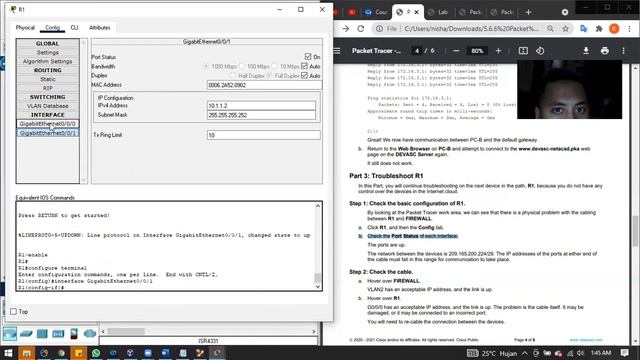Viewport: 640px width, 360px height.
Task: Toggle the Port Status On checkbox
Action: [308, 56]
